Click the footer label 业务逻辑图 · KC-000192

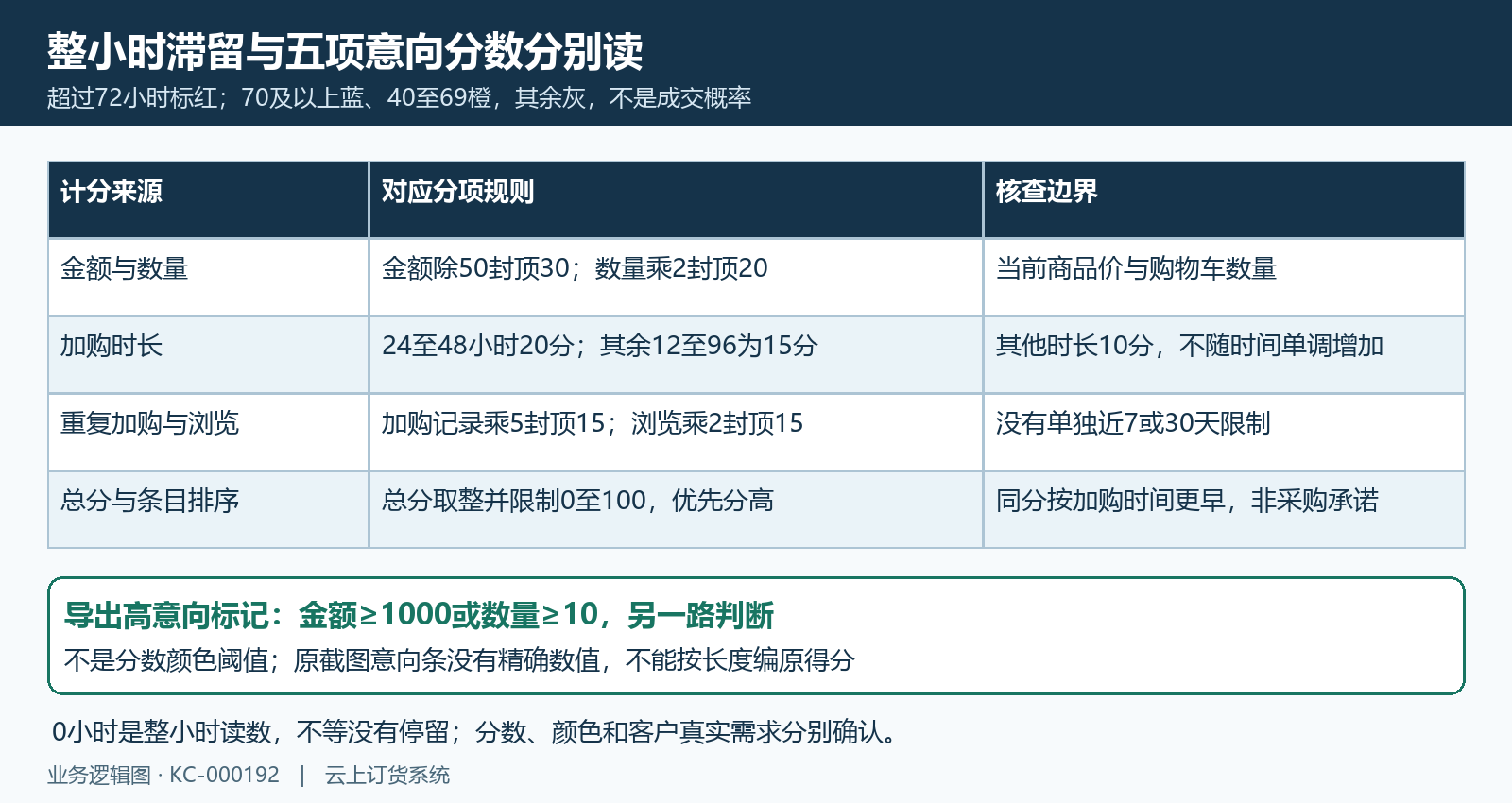point(163,776)
